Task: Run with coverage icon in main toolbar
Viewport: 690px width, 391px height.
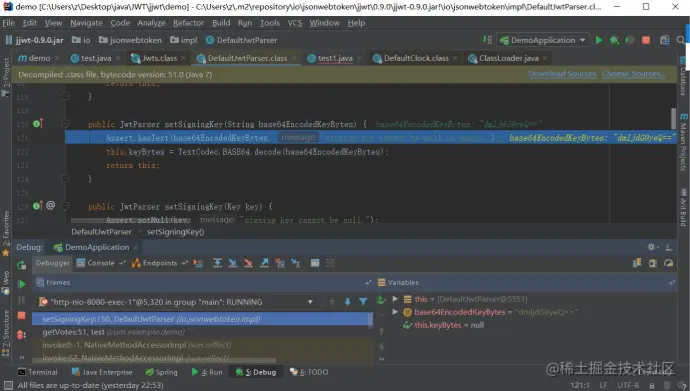Action: (630, 40)
